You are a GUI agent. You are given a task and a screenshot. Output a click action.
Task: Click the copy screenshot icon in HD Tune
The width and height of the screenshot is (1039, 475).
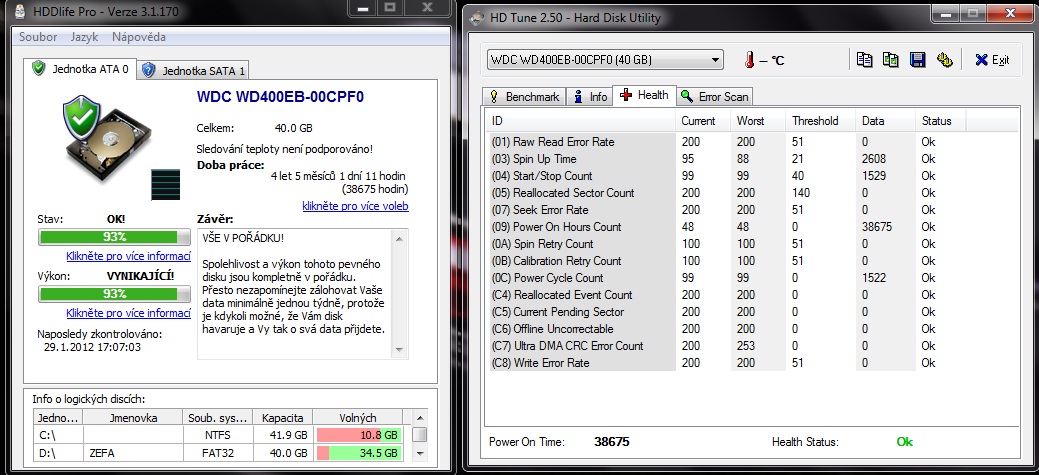[x=891, y=60]
